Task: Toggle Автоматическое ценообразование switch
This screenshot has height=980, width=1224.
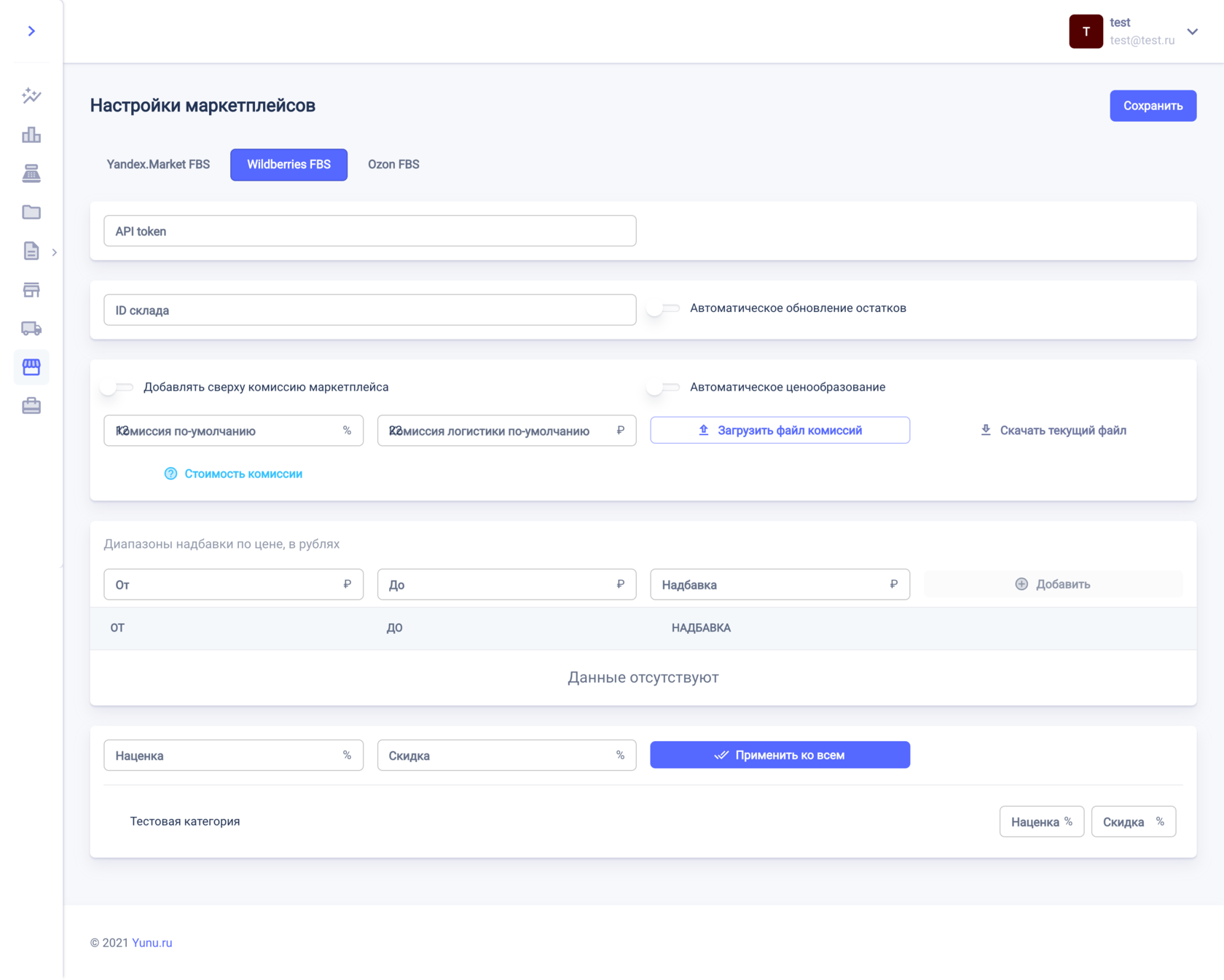Action: pyautogui.click(x=663, y=387)
